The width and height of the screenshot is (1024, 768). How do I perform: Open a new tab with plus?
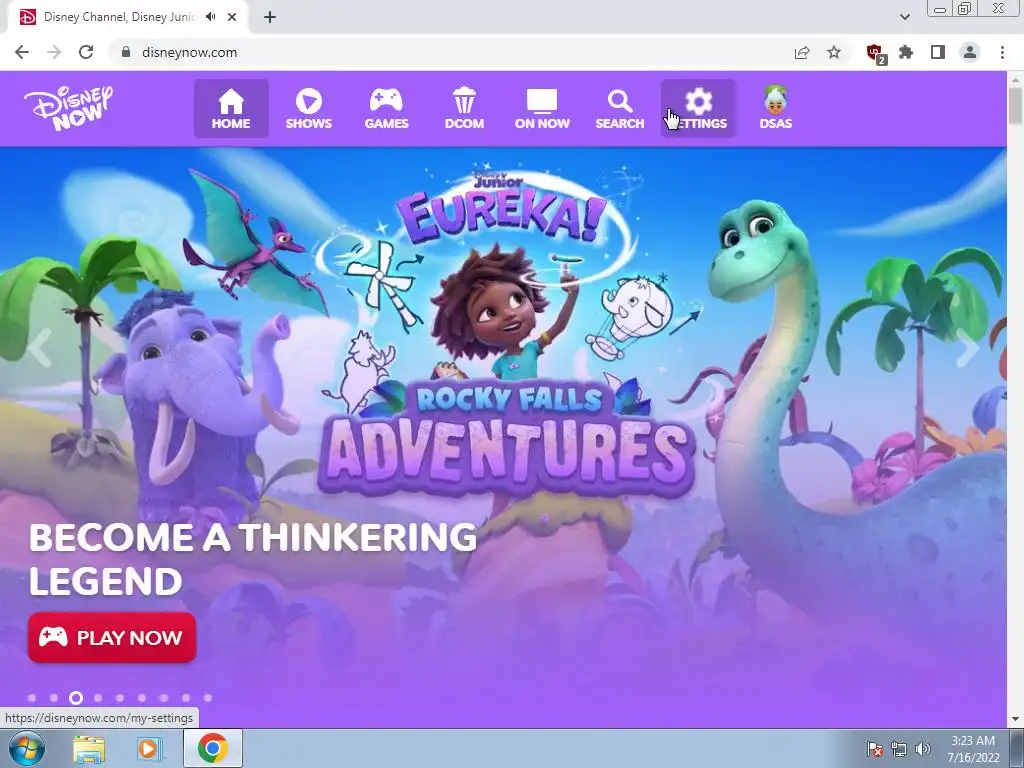point(270,17)
